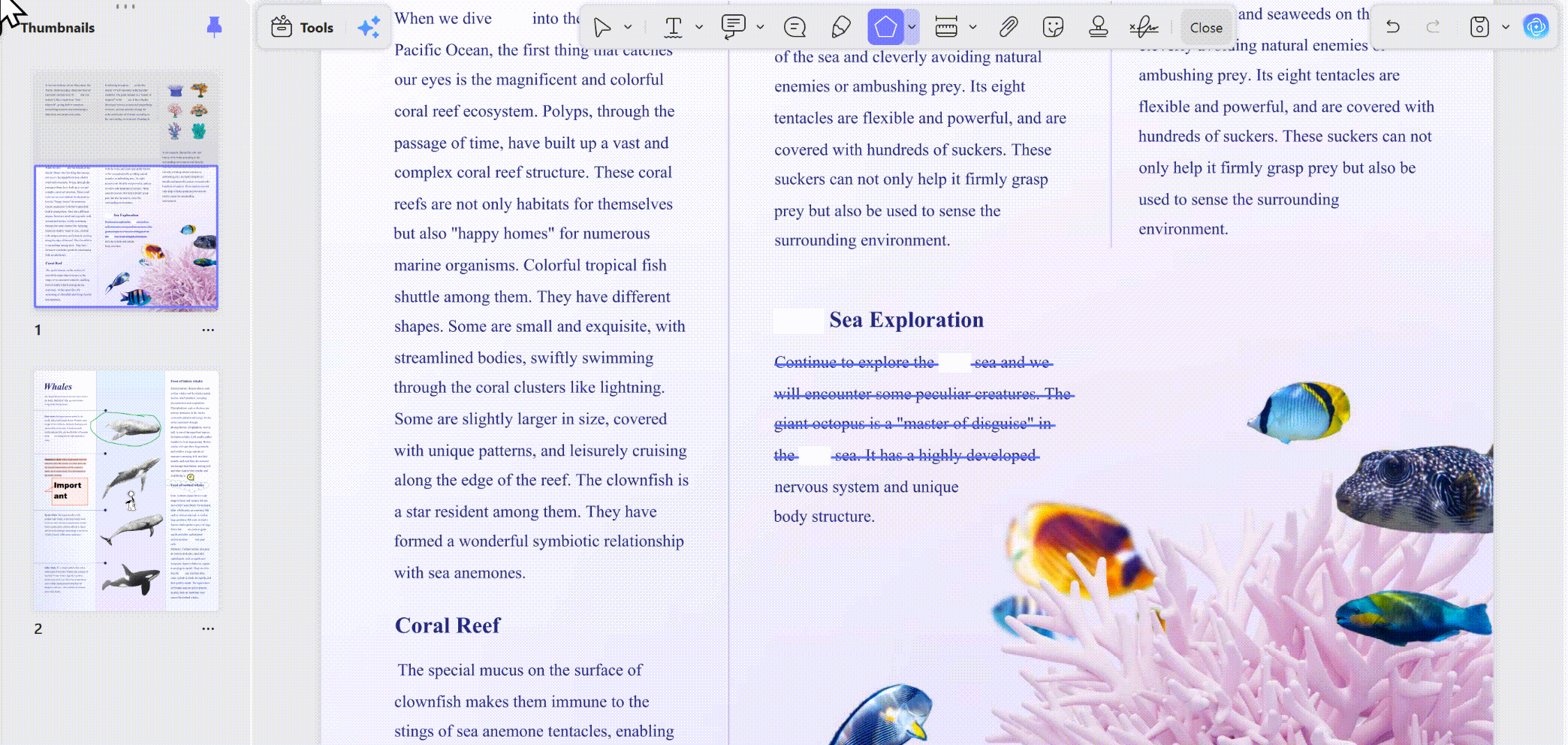Image resolution: width=1568 pixels, height=745 pixels.
Task: Select page 2 Whales thumbnail
Action: [x=126, y=490]
